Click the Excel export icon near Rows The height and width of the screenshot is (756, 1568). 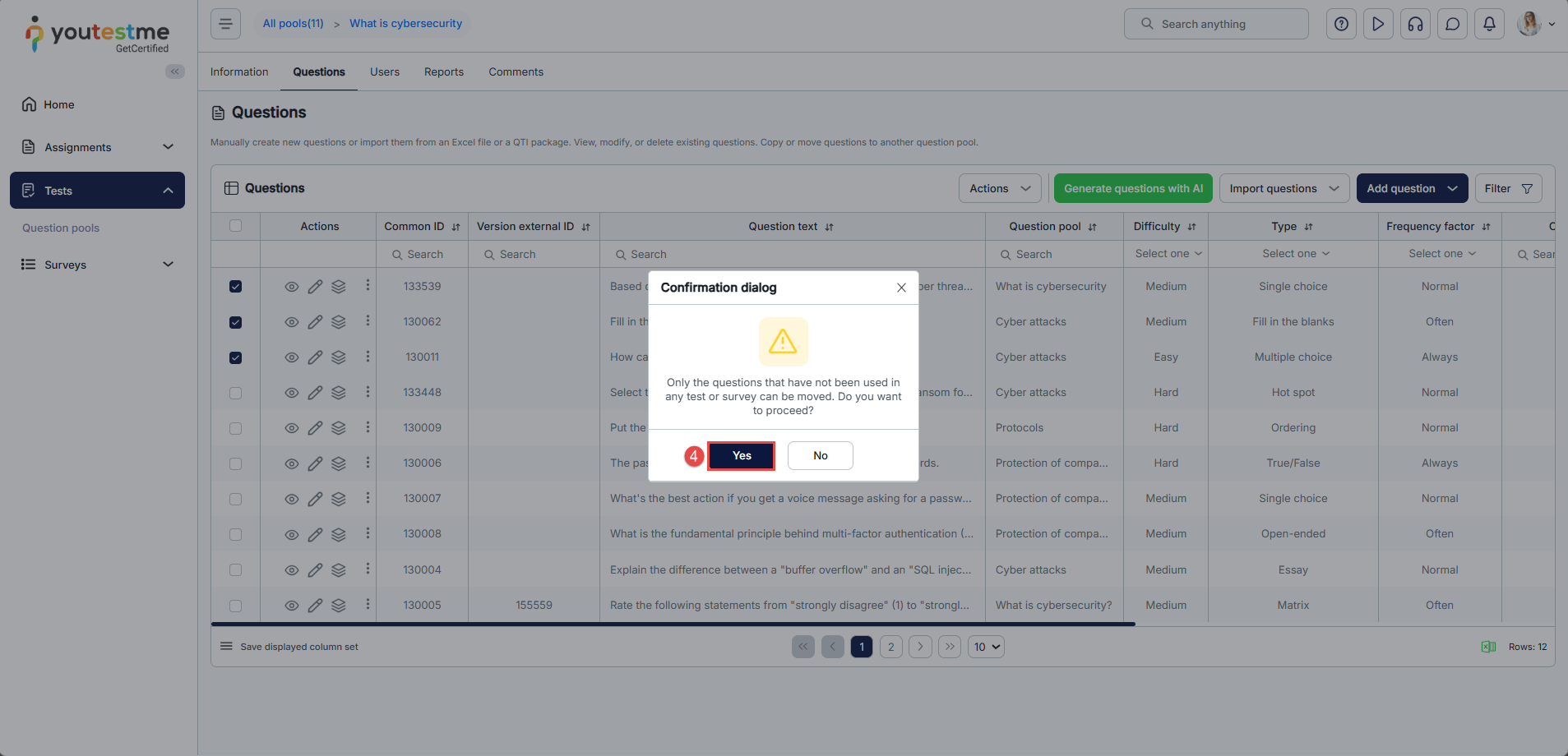coord(1488,647)
